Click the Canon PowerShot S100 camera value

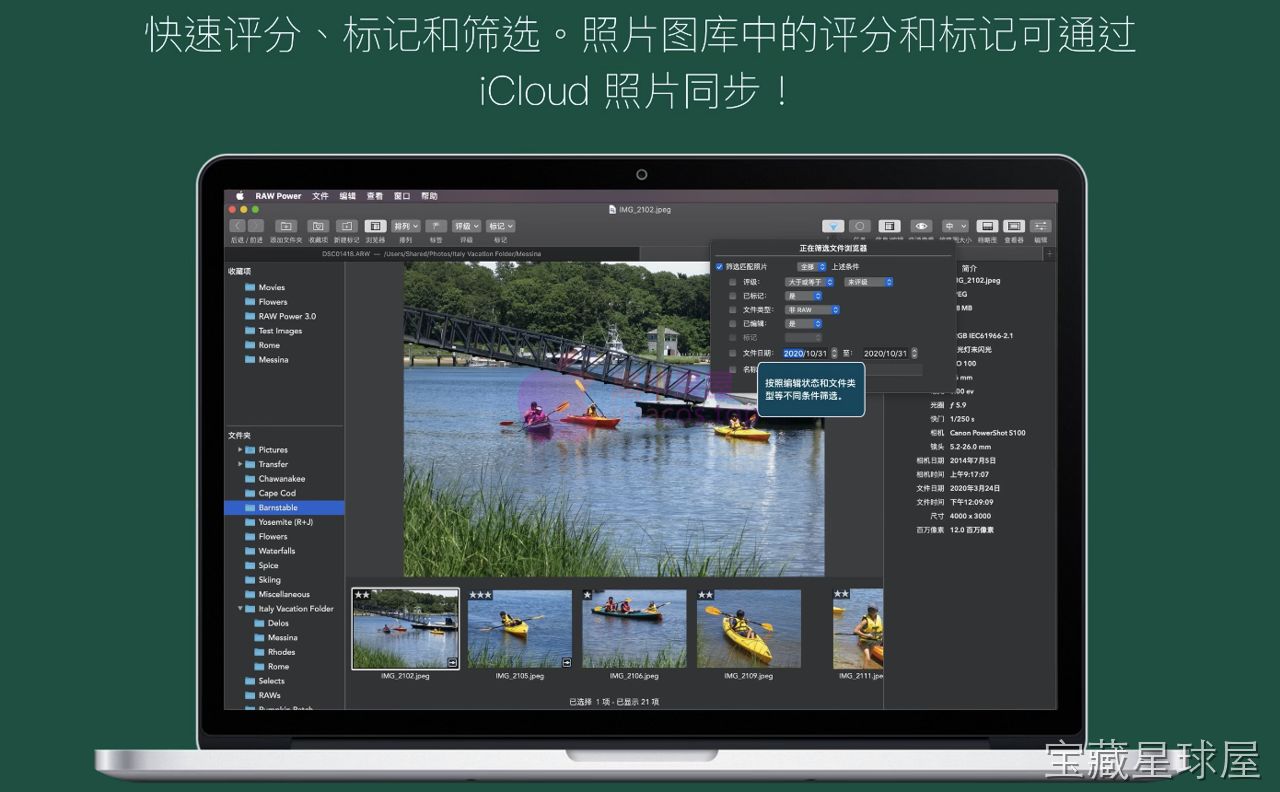pyautogui.click(x=987, y=433)
